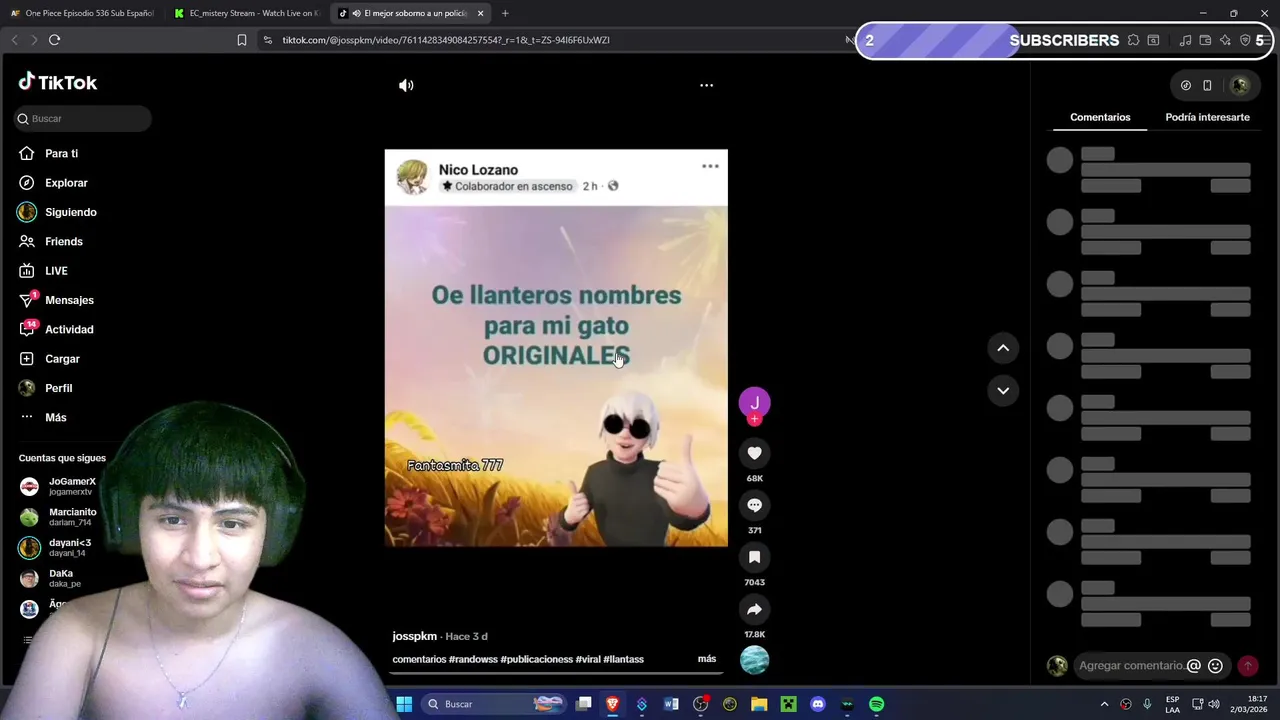This screenshot has width=1280, height=720.
Task: Bookmark this page in the browser toolbar
Action: point(241,40)
